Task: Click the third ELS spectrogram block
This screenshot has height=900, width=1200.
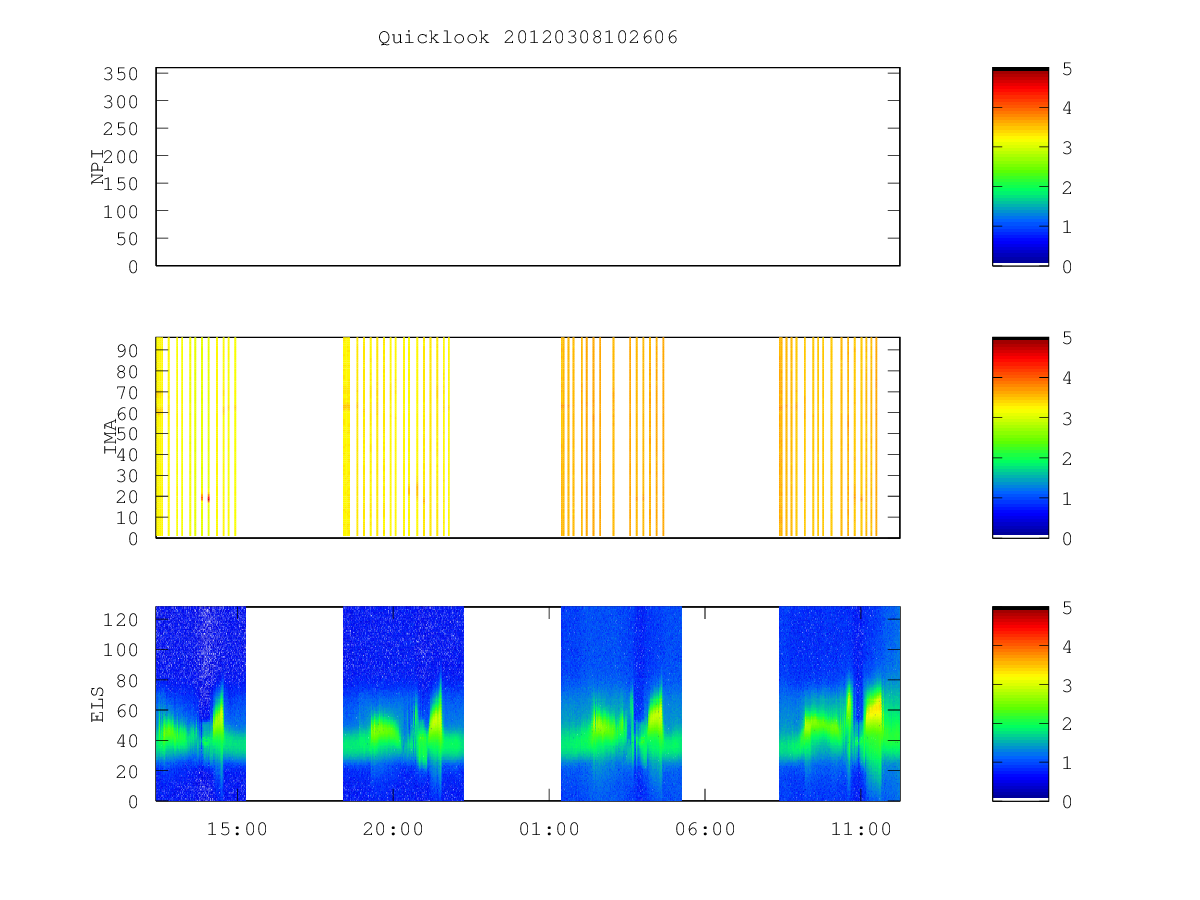Action: pyautogui.click(x=621, y=704)
